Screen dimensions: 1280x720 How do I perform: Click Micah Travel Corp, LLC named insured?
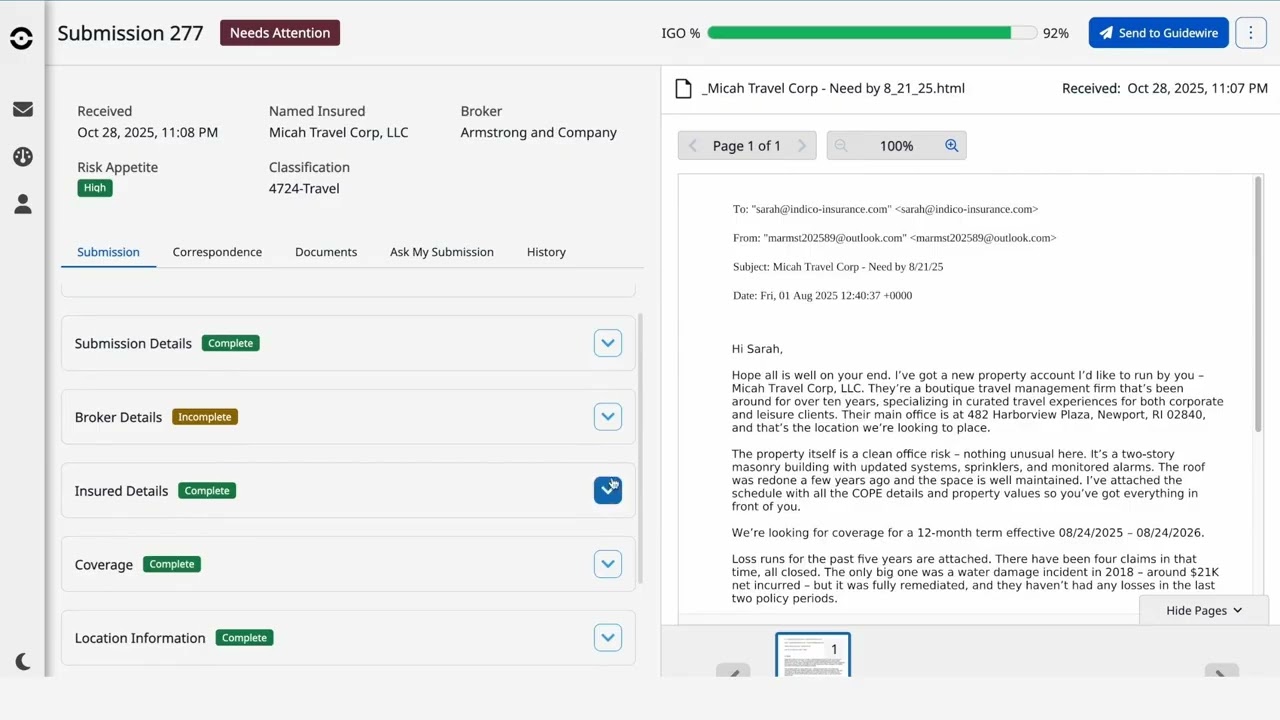(x=339, y=132)
